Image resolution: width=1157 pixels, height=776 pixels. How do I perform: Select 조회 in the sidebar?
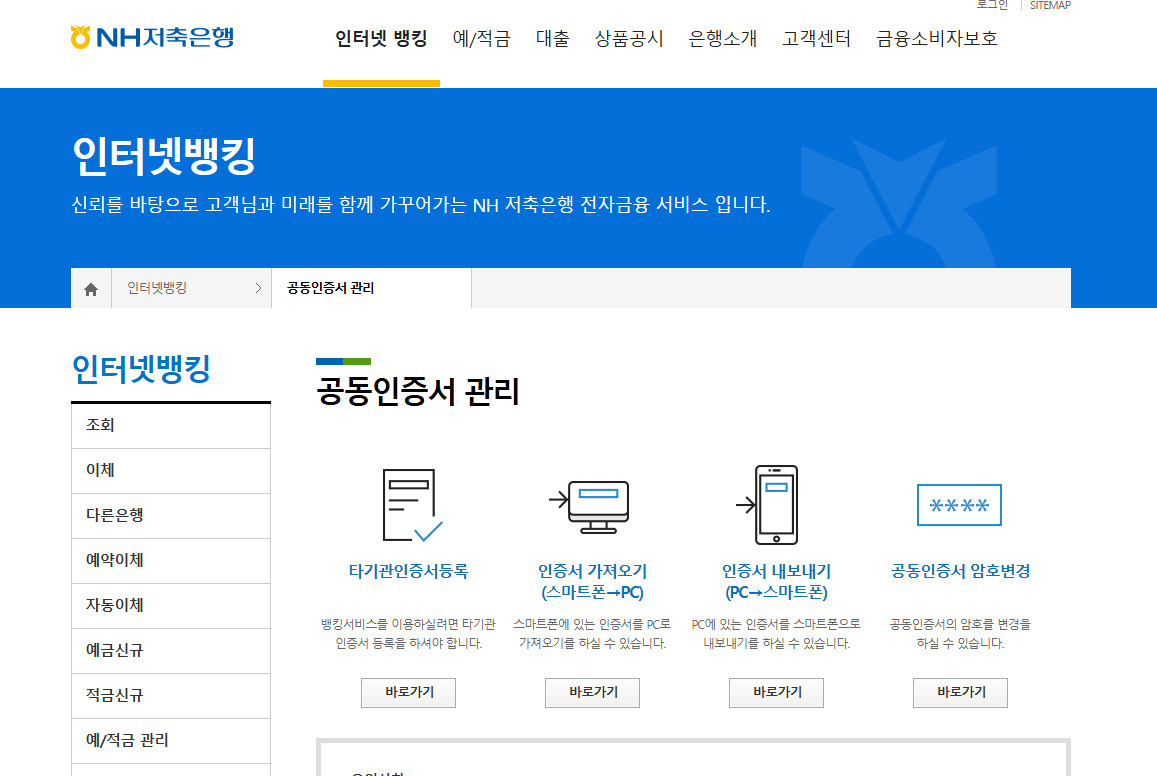pyautogui.click(x=171, y=426)
